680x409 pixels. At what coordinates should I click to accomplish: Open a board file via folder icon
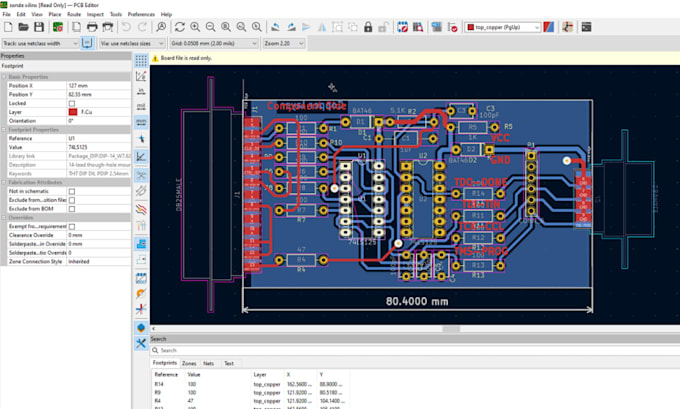tap(23, 27)
